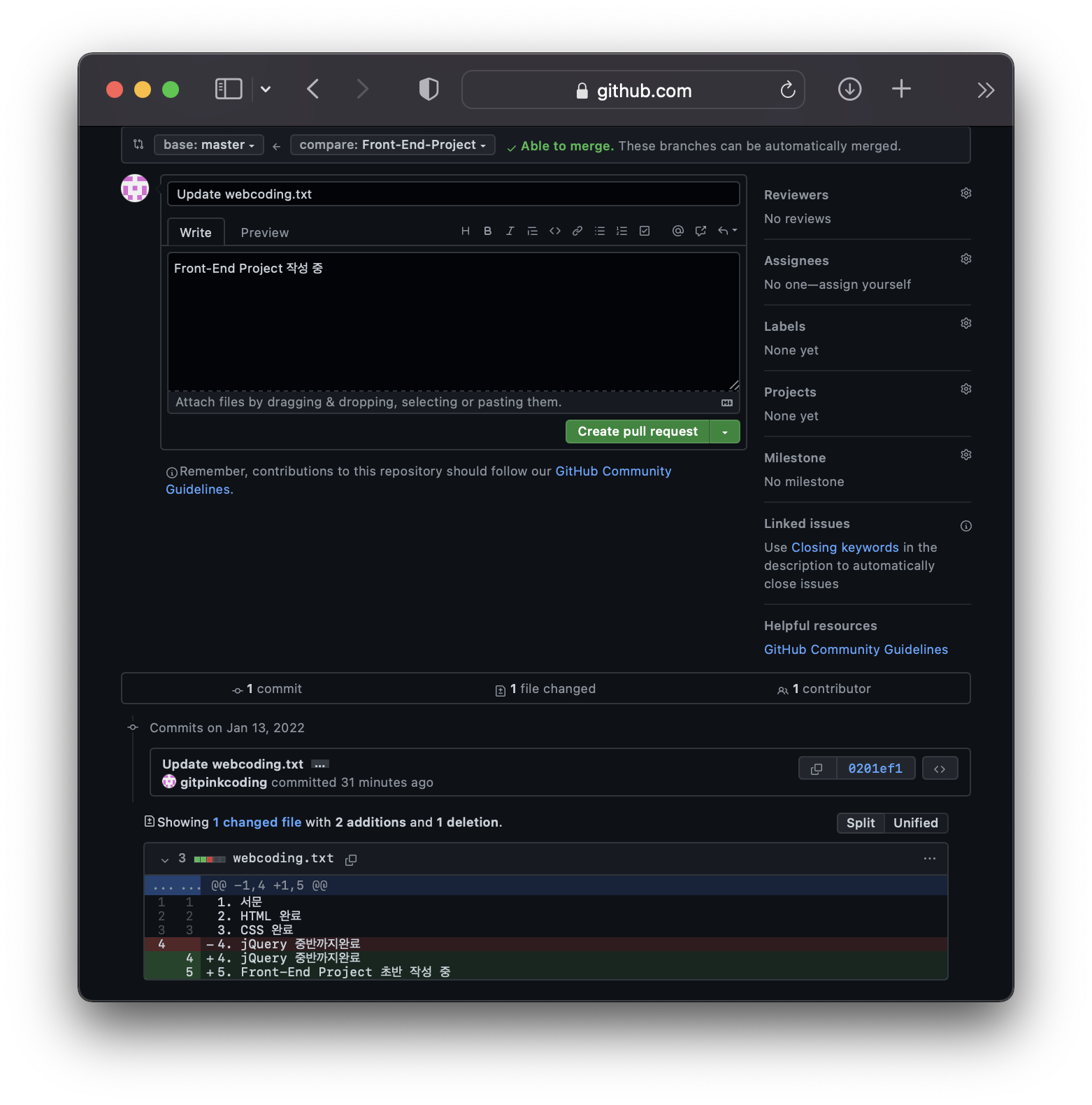
Task: Open a new Safari tab
Action: click(x=901, y=89)
